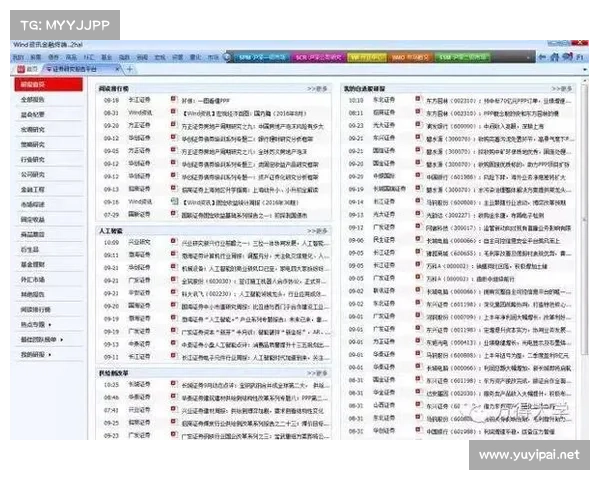Open the F1 help button
This screenshot has height=480, width=600.
click(580, 57)
